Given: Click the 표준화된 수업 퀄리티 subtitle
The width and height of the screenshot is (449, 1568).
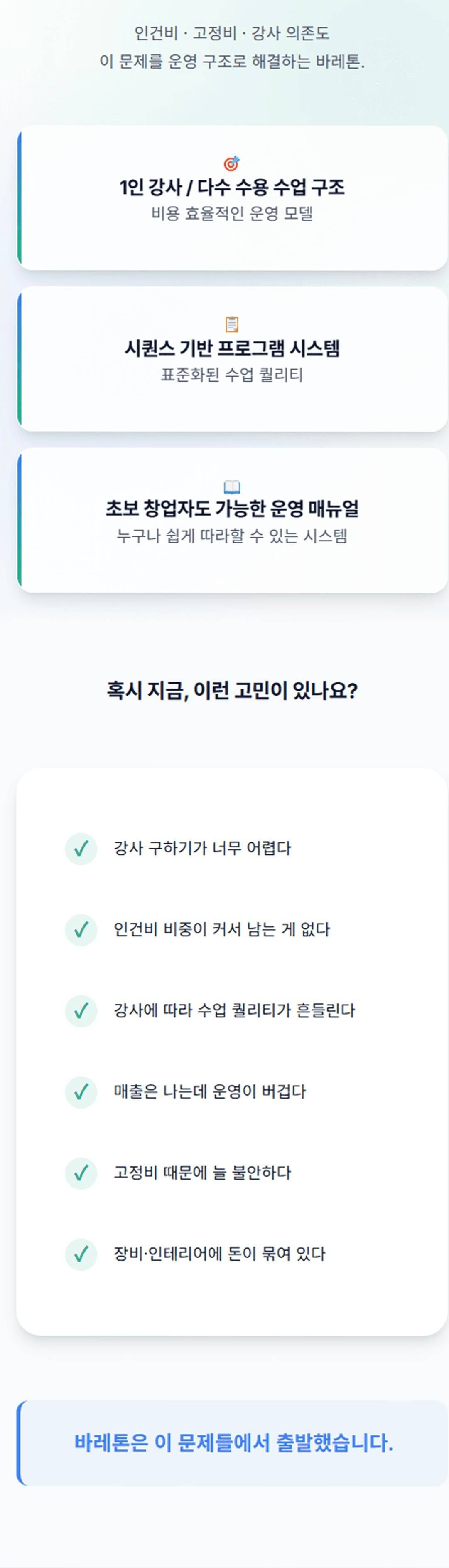Looking at the screenshot, I should click(232, 375).
